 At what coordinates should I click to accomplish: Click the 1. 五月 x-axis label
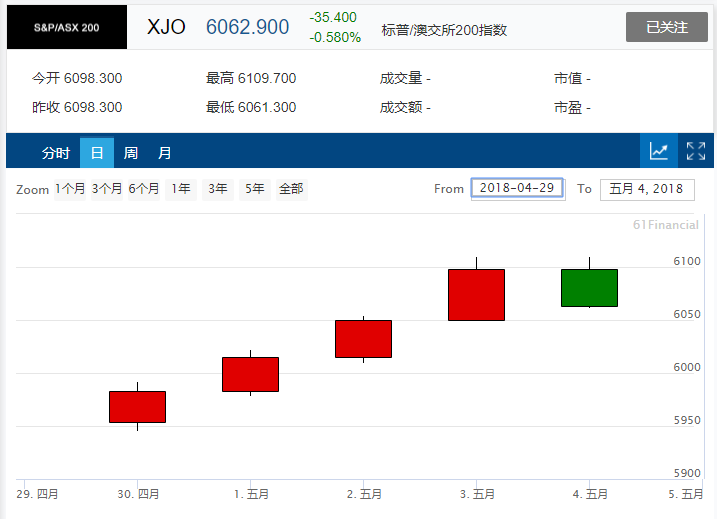point(251,494)
